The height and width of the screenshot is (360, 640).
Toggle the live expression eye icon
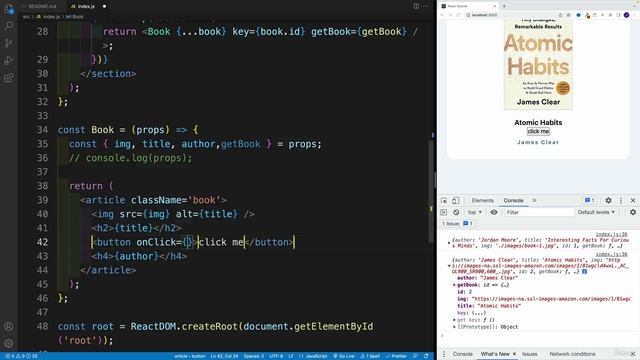[494, 212]
